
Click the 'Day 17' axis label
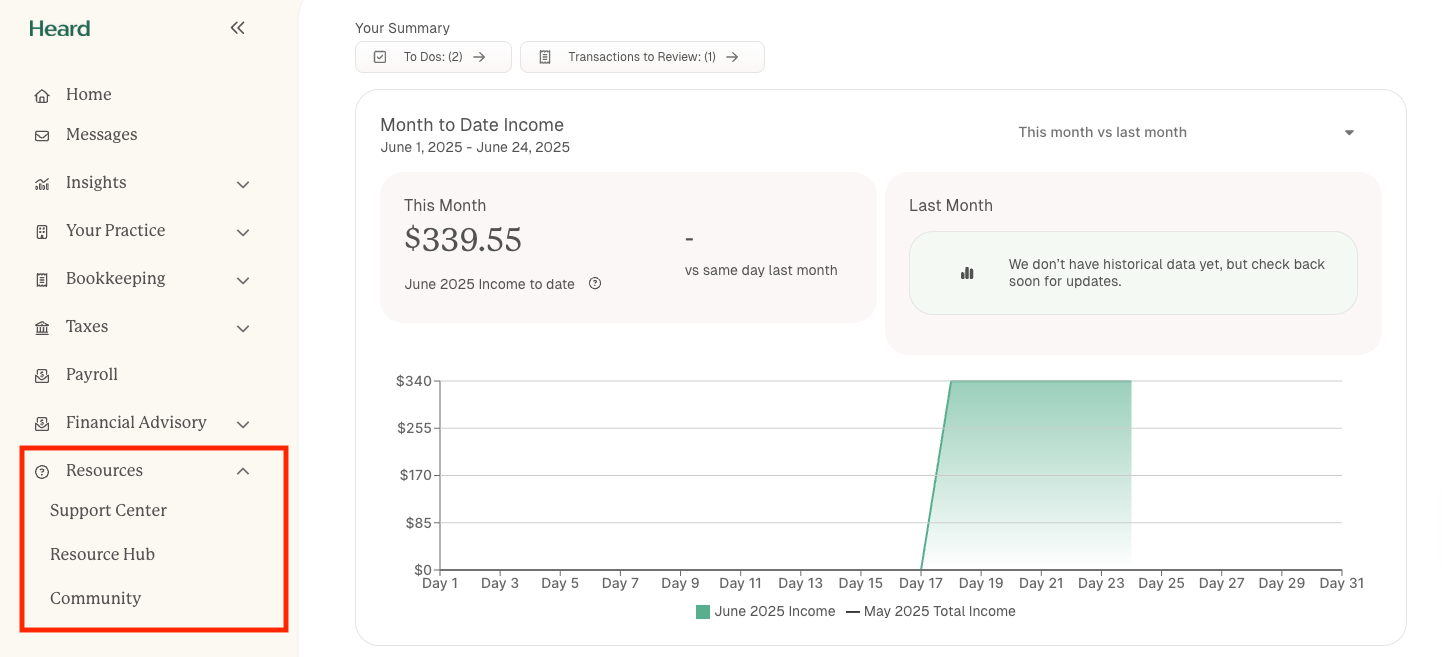(x=920, y=584)
